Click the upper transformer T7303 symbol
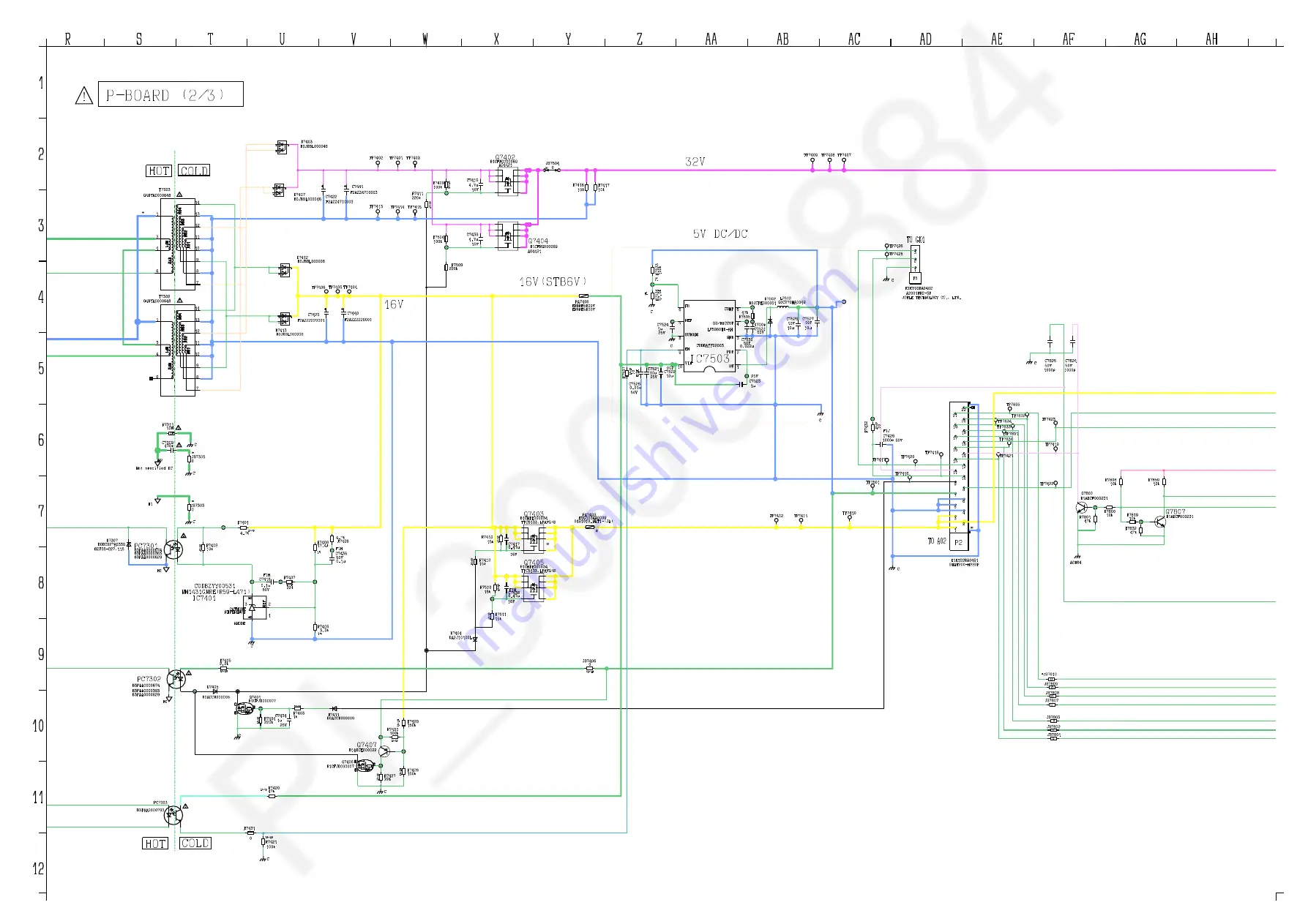The height and width of the screenshot is (924, 1308). click(x=178, y=244)
